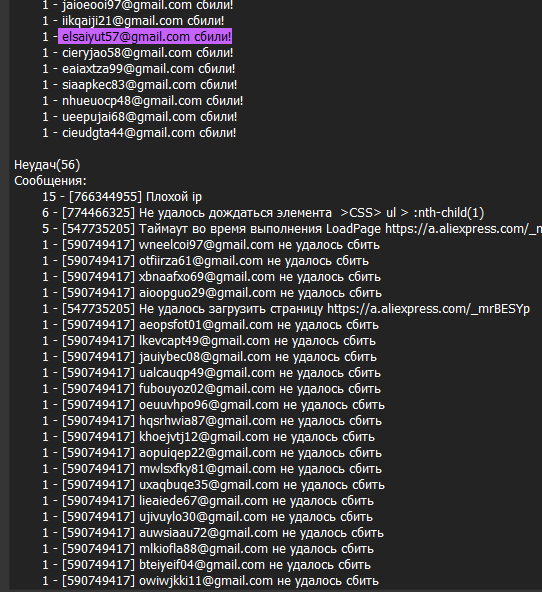Click the otfiirza61@gmail.com failure entry
This screenshot has height=592, width=542.
click(205, 261)
